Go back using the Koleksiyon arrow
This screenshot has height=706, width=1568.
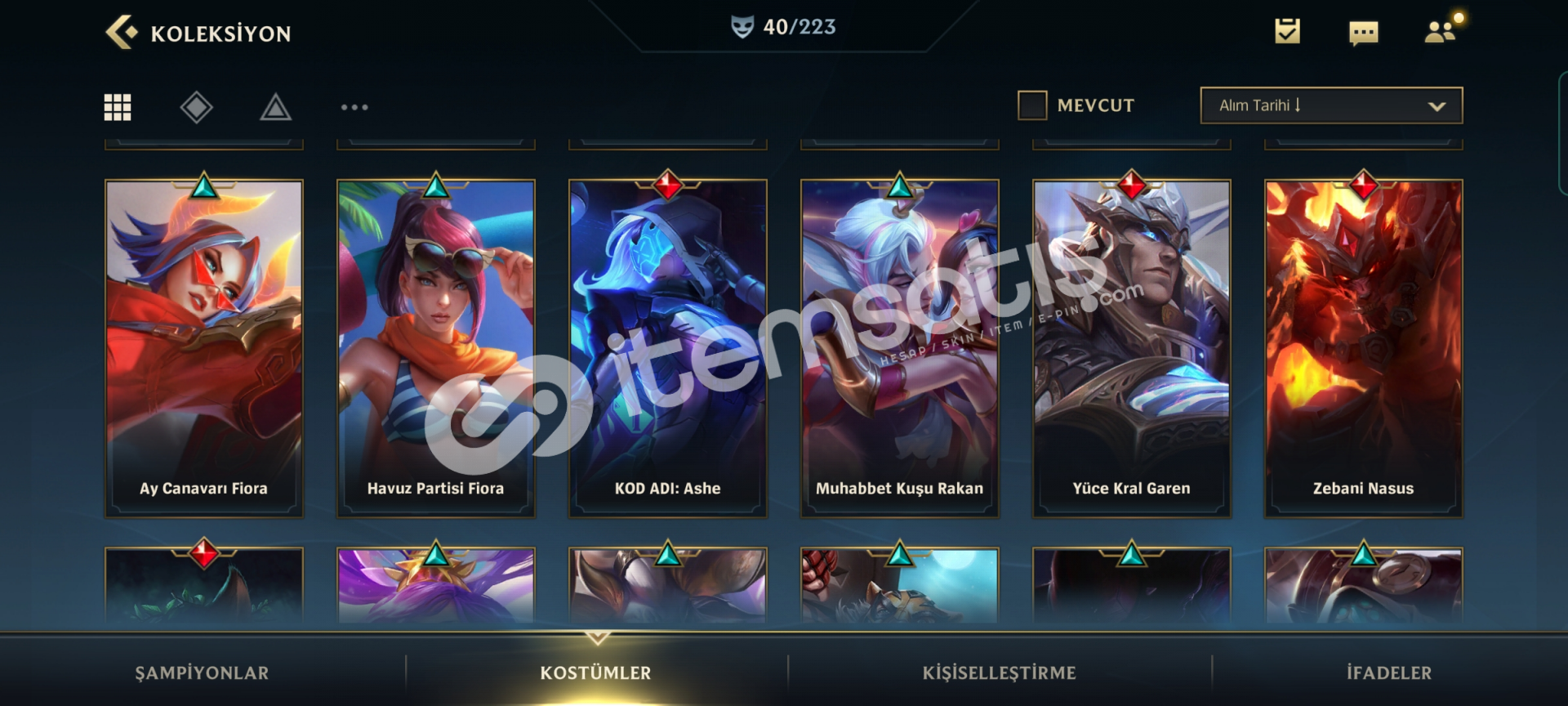point(122,33)
